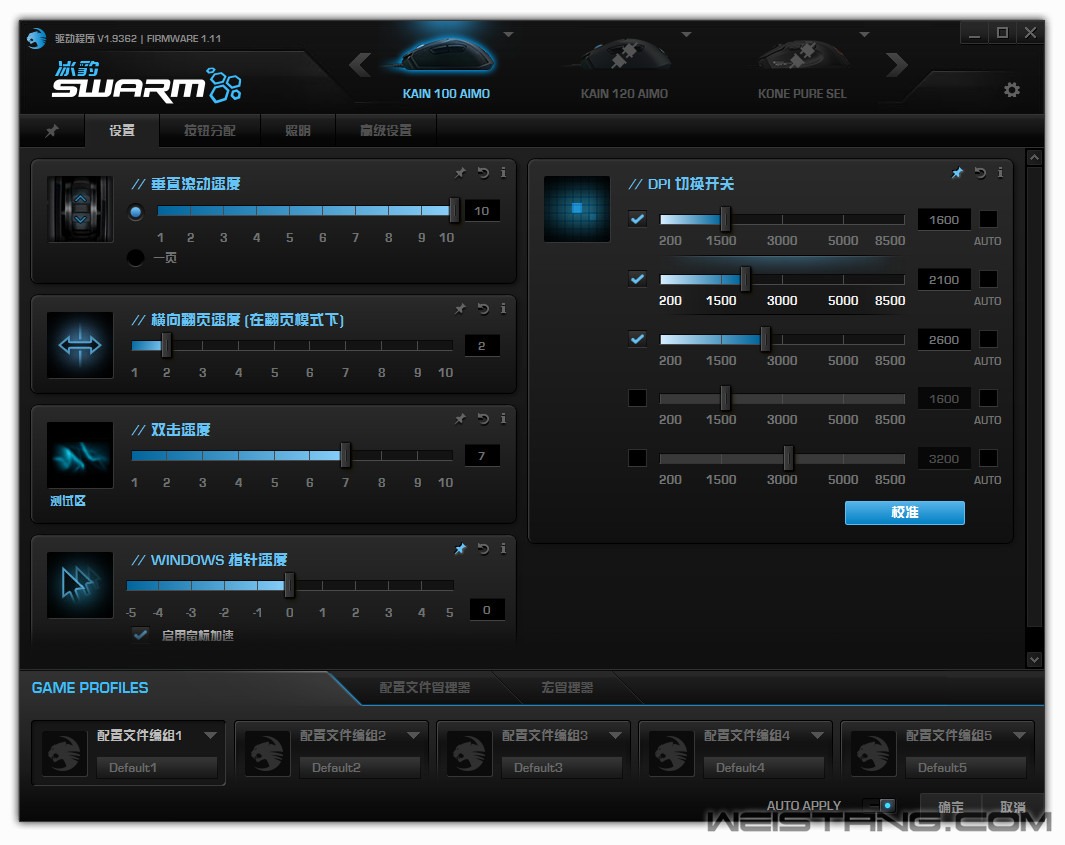
Task: Switch to the button assignment tab
Action: coord(210,130)
